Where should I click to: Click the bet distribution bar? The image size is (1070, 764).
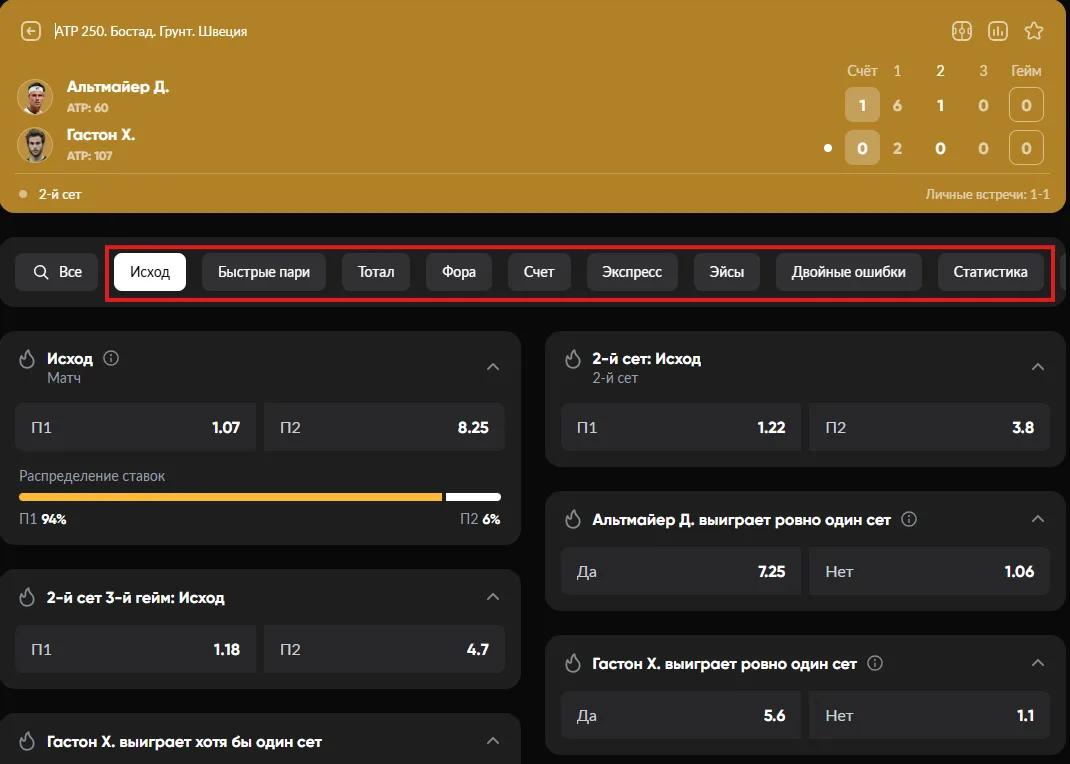point(260,497)
